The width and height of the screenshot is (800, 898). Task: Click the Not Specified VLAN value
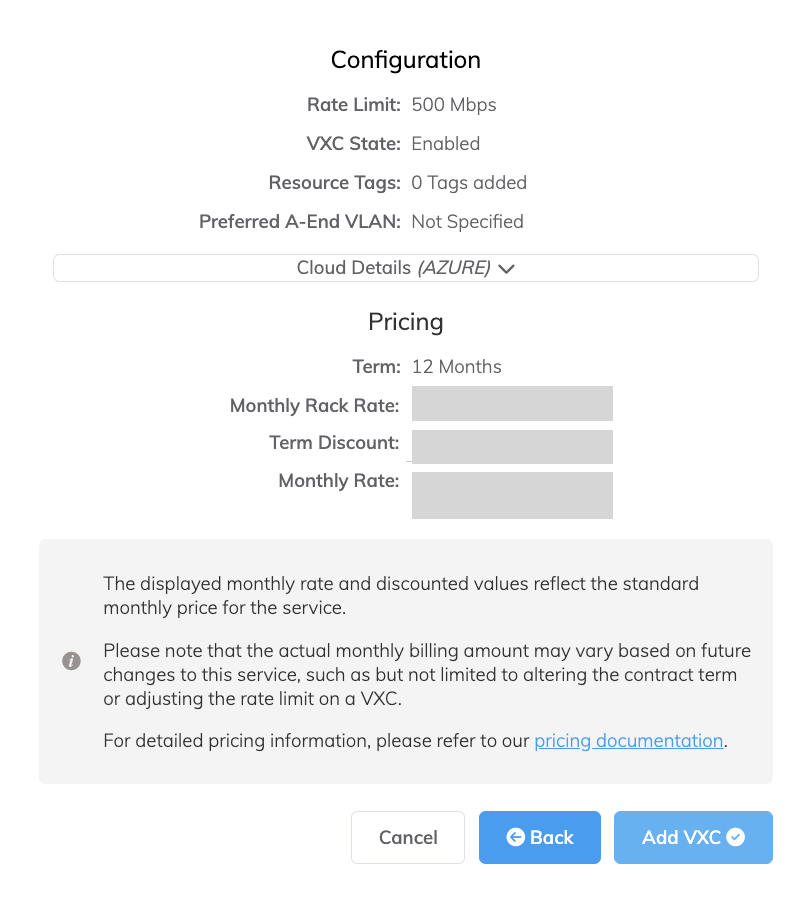point(467,221)
